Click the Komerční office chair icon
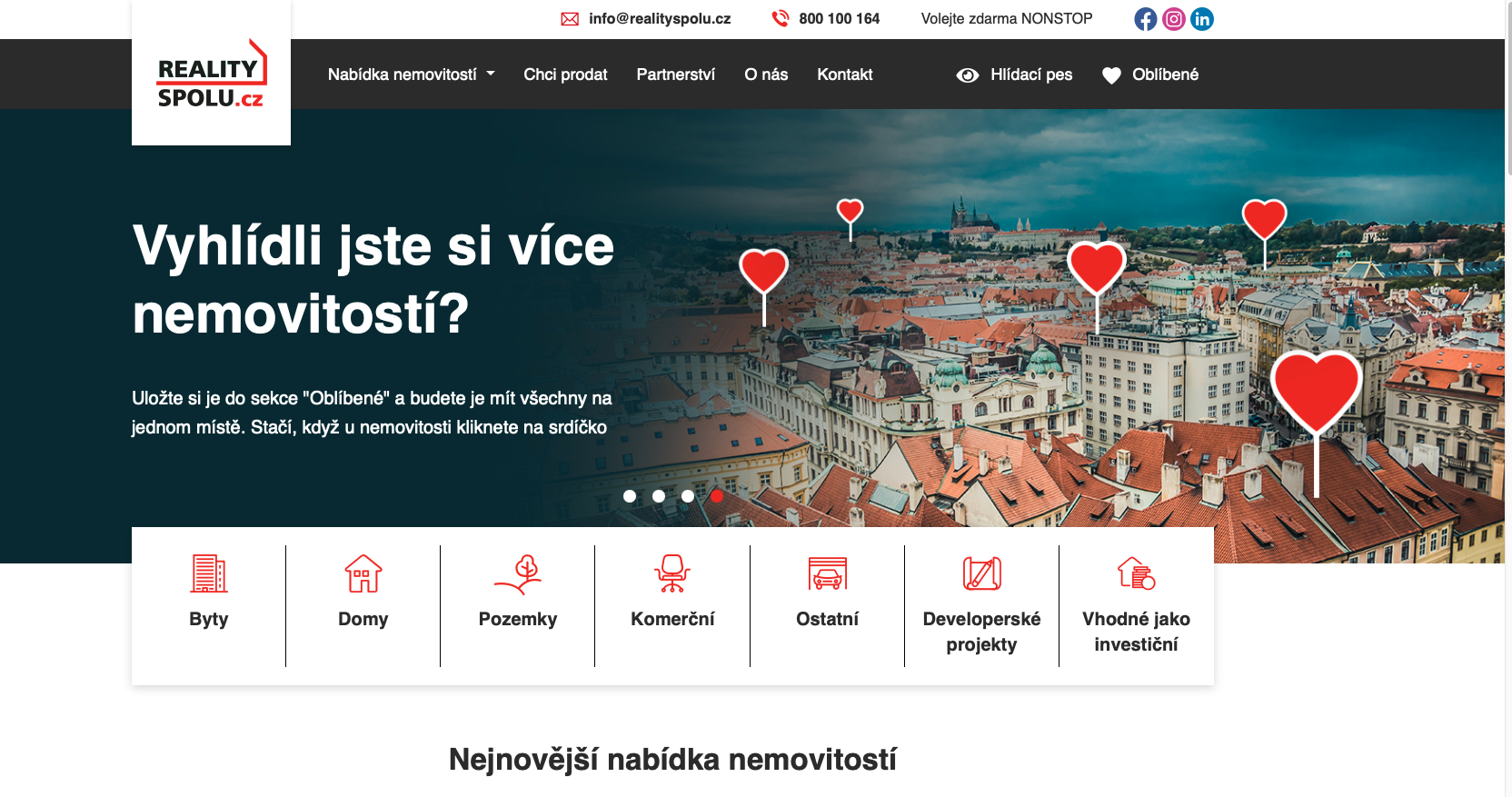 [x=672, y=573]
